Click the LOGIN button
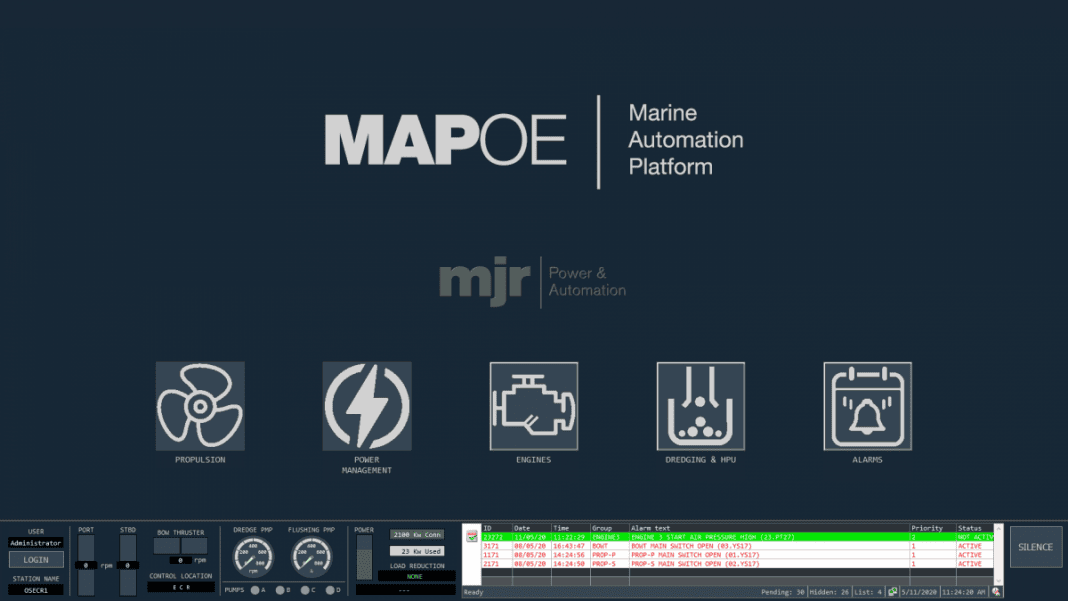Screen dimensions: 1068x601 36,559
